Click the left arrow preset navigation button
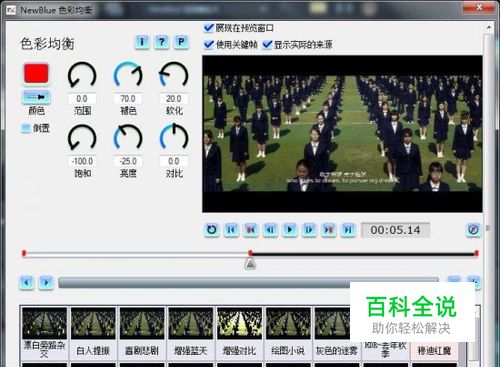This screenshot has width=500, height=367. tap(27, 283)
